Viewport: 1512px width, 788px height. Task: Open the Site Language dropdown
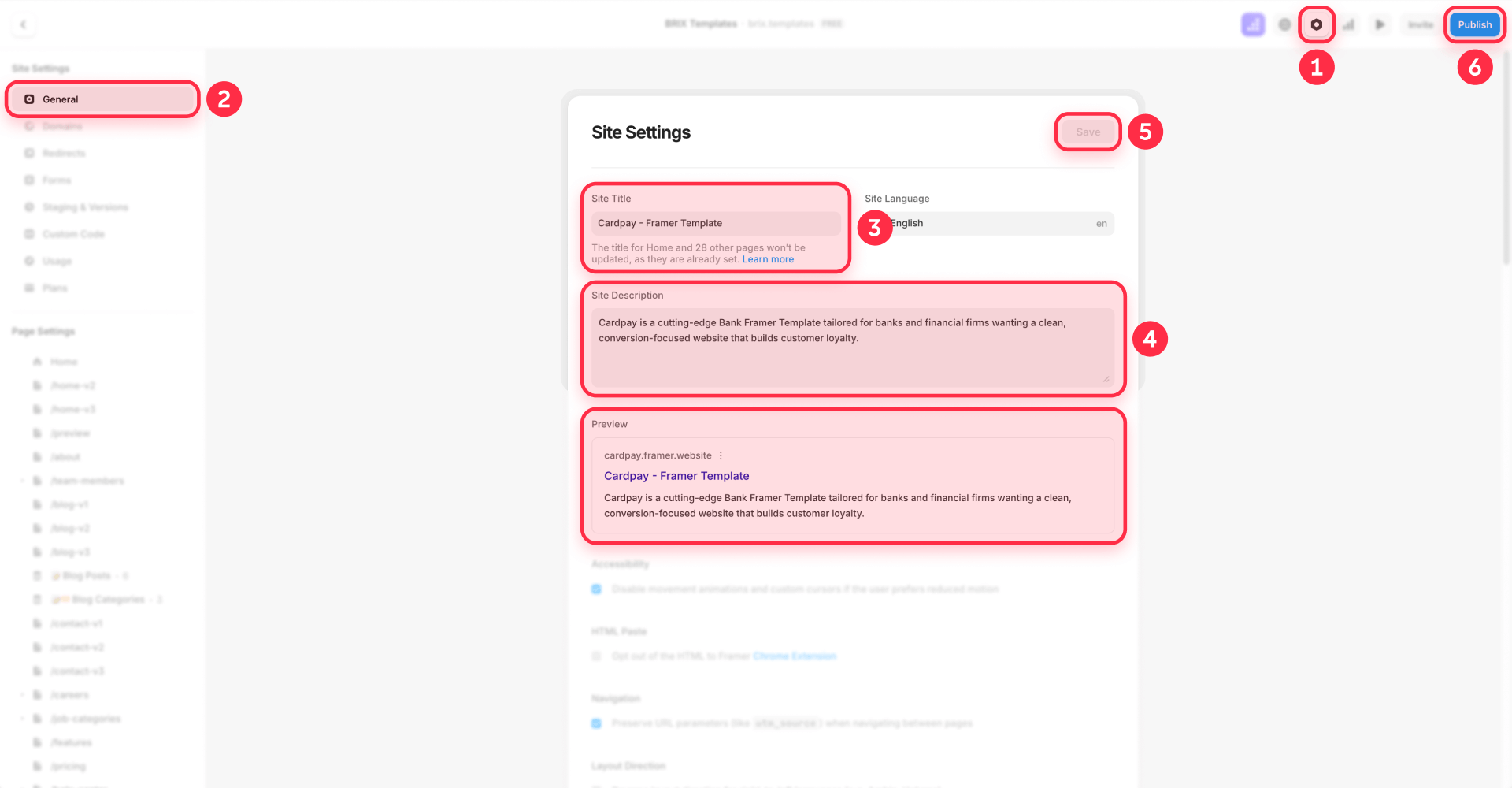point(989,223)
